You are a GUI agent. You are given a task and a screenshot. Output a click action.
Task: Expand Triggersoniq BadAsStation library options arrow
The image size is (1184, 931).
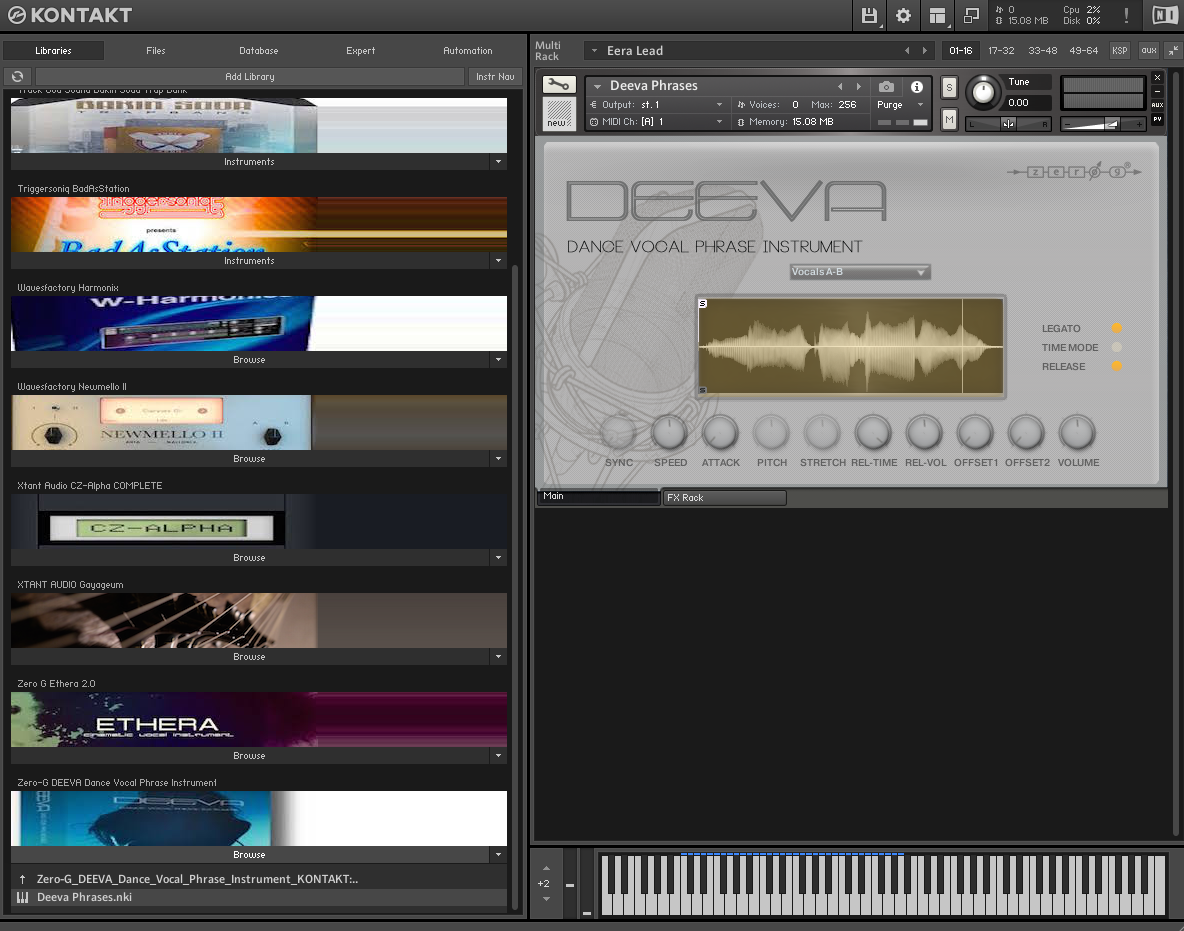[x=498, y=260]
